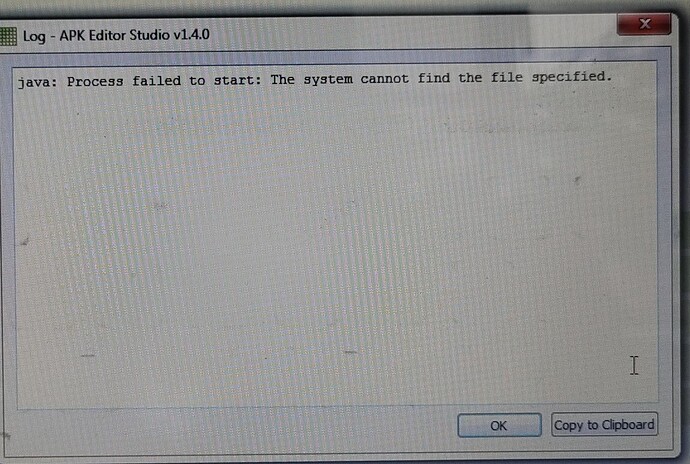Click the word start: in the log line
690x464 pixels.
click(237, 80)
